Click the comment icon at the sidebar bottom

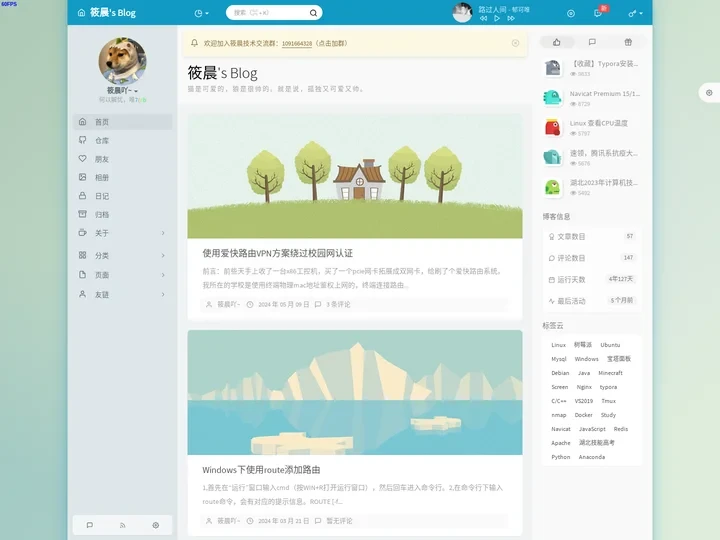(90, 525)
